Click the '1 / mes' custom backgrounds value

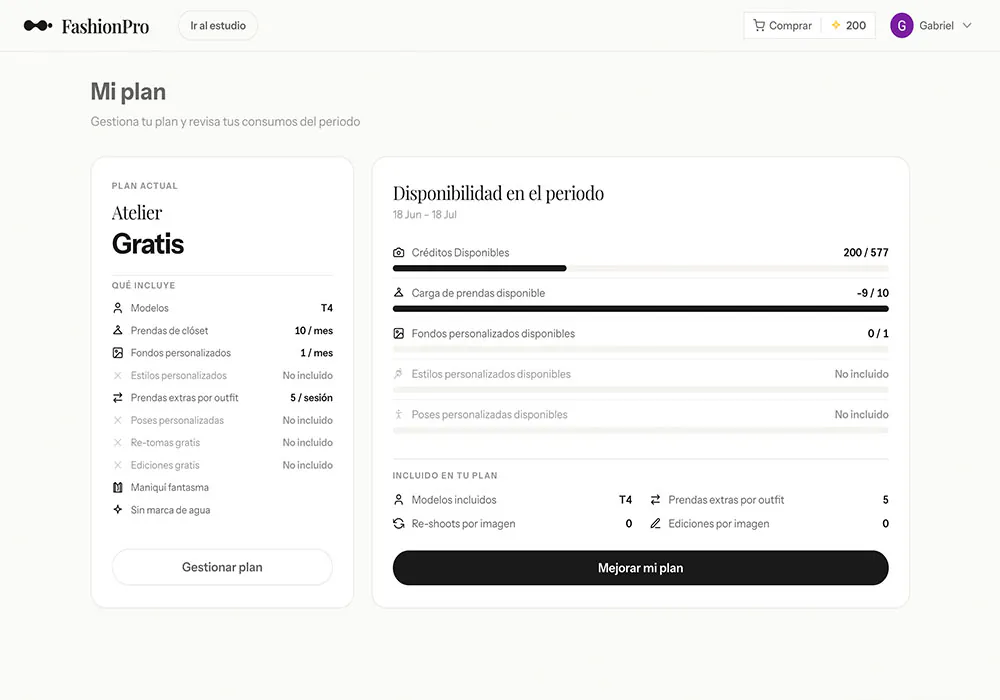coord(316,353)
